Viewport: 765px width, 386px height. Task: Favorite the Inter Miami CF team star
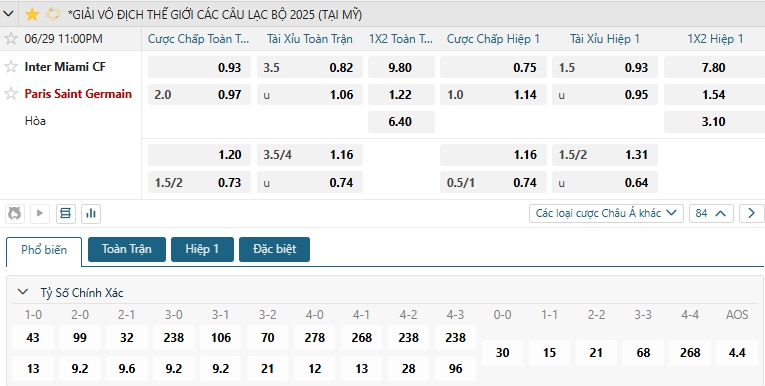(x=11, y=67)
